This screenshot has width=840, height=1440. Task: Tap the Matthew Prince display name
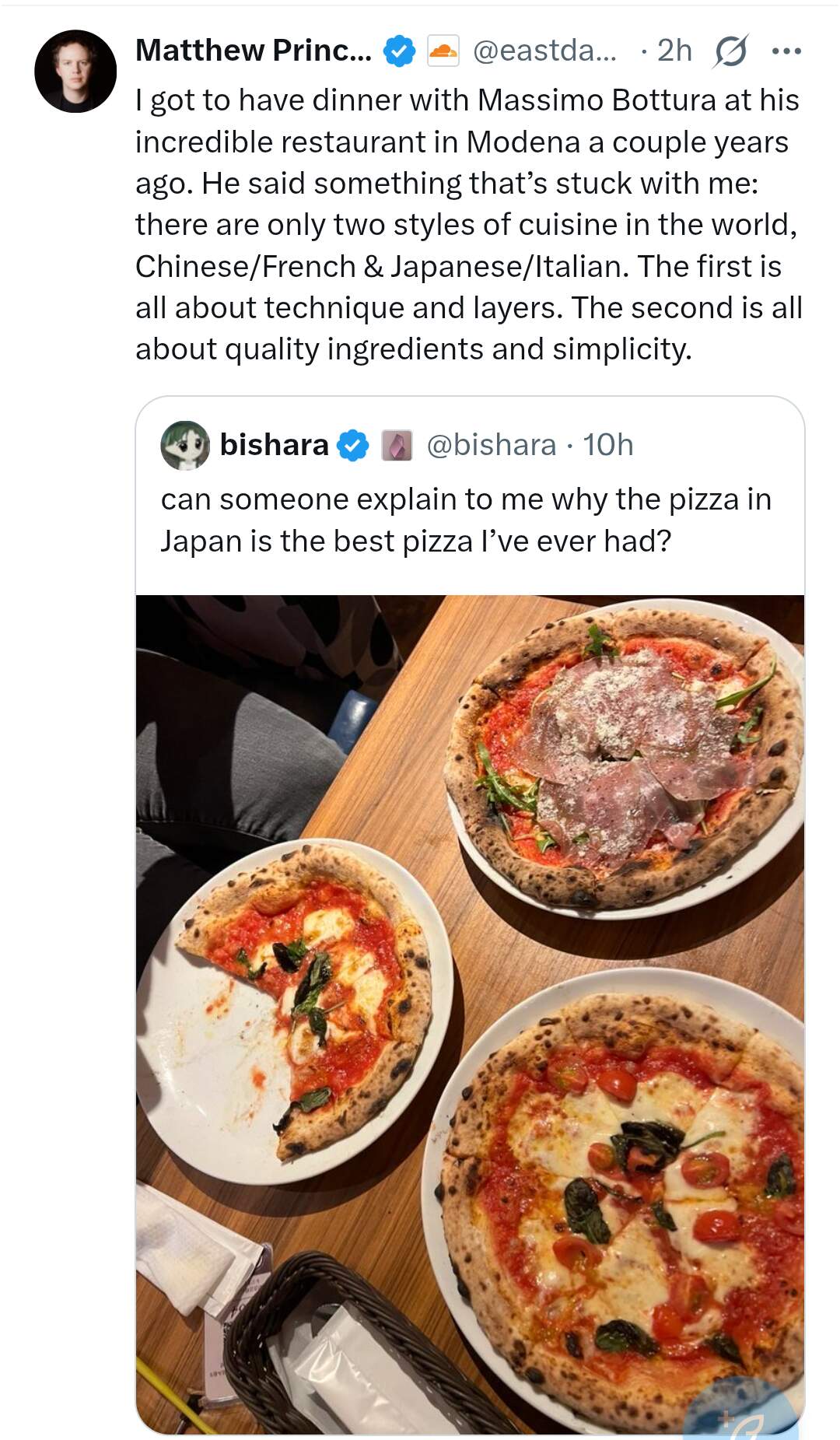[x=253, y=51]
